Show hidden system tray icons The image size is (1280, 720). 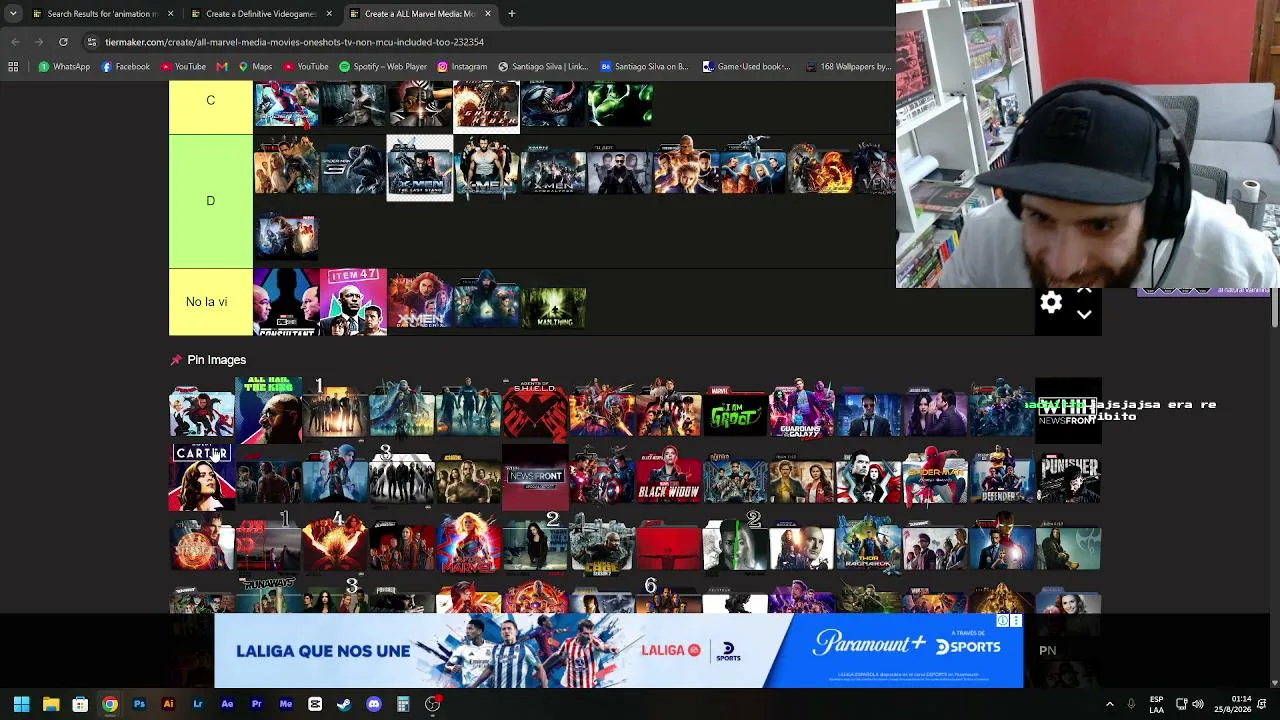1109,704
